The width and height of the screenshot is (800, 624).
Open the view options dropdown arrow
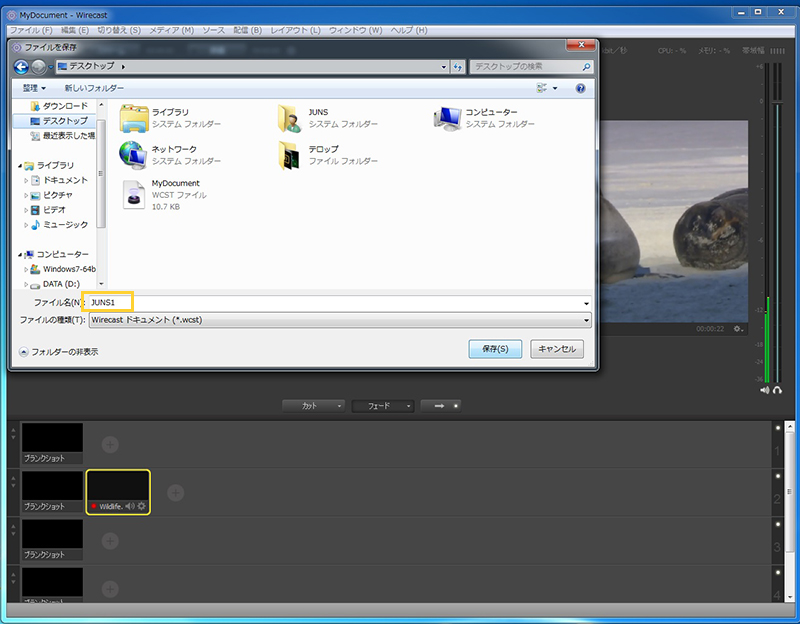pos(555,88)
